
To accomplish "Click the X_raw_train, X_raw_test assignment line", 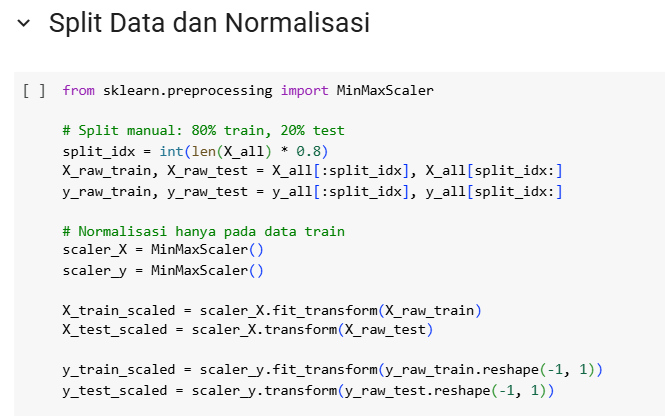I will pos(312,171).
